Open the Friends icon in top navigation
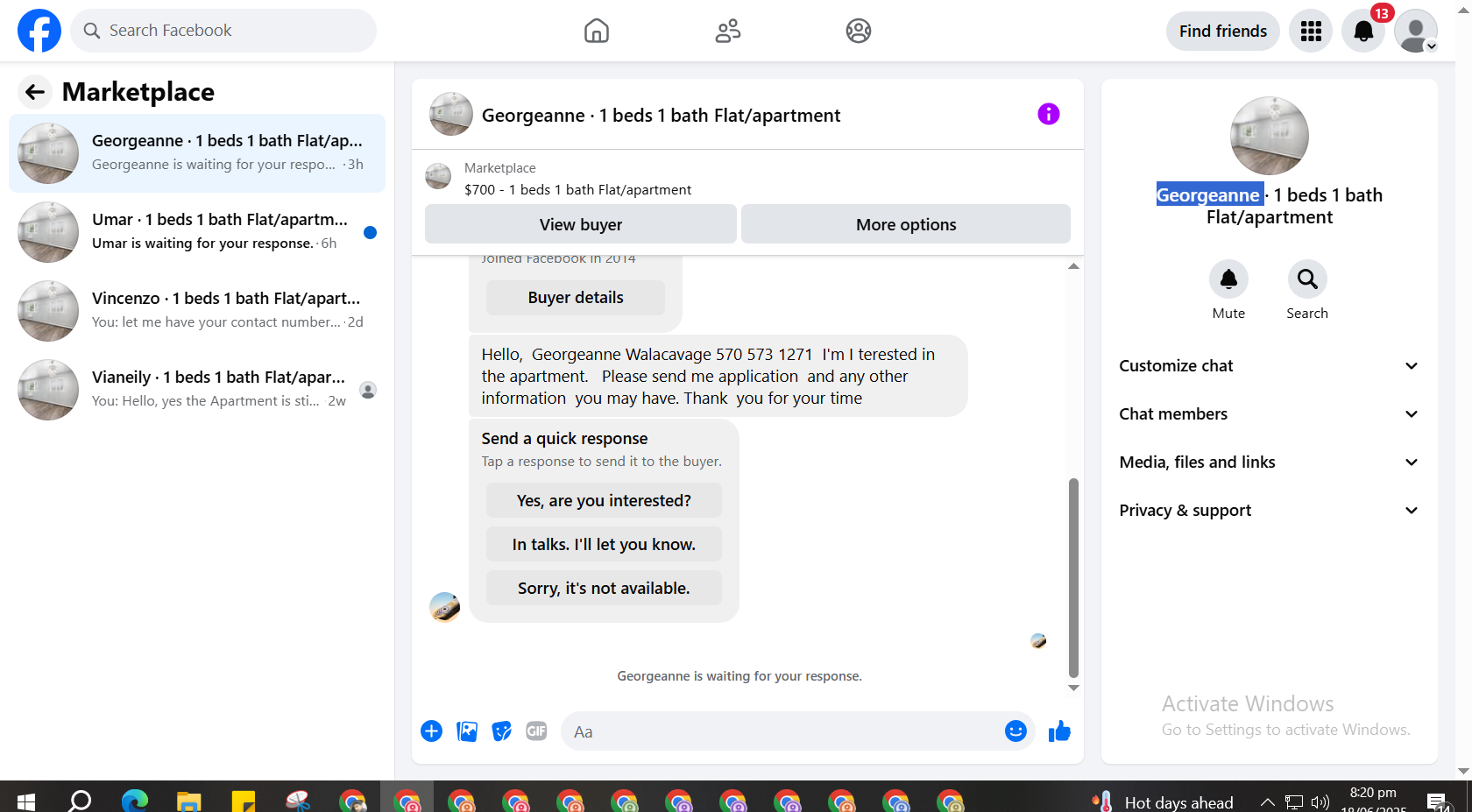This screenshot has height=812, width=1472. (x=728, y=31)
